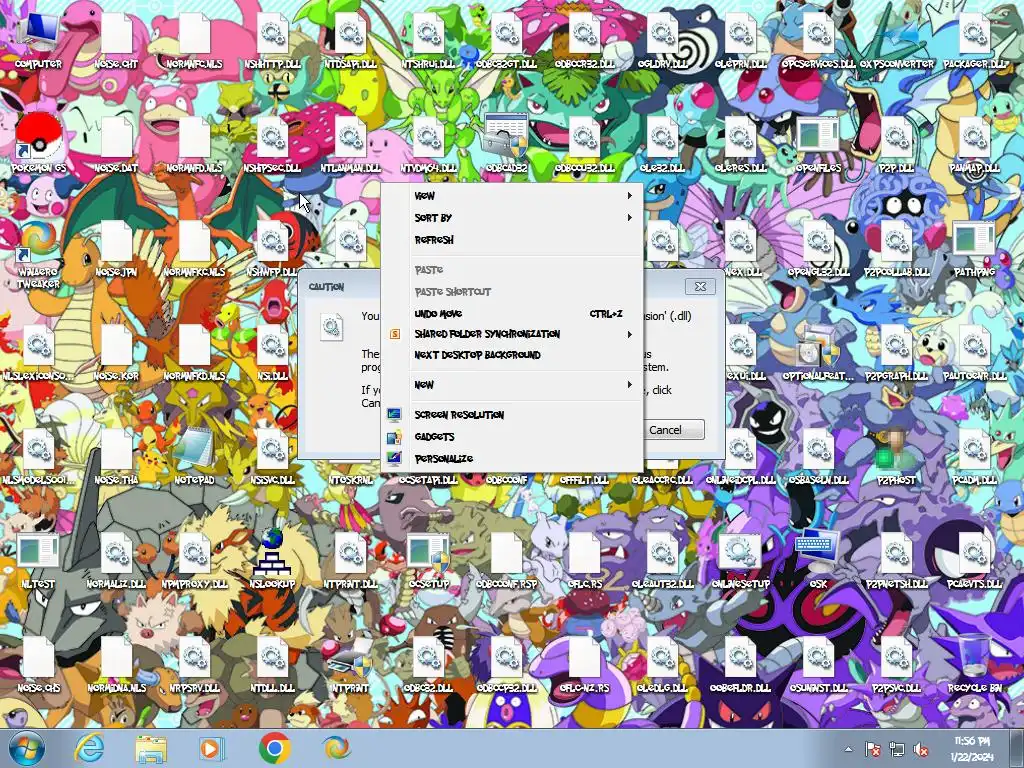Select the ODBCAD32 desktop icon
The image size is (1024, 768).
coord(506,144)
